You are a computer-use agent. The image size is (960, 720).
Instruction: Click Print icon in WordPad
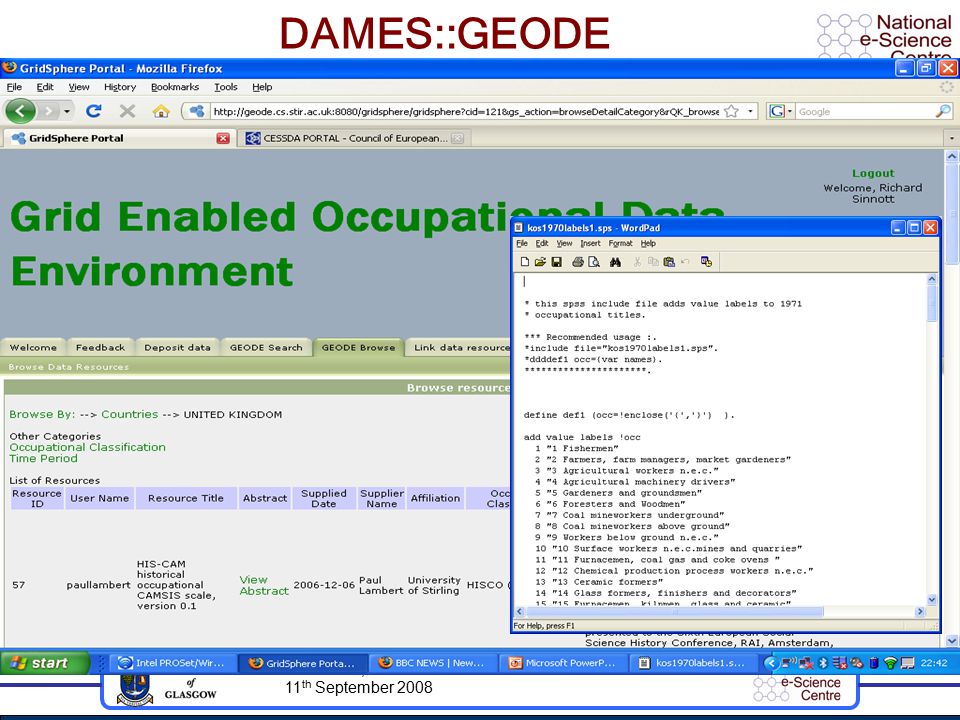tap(577, 262)
